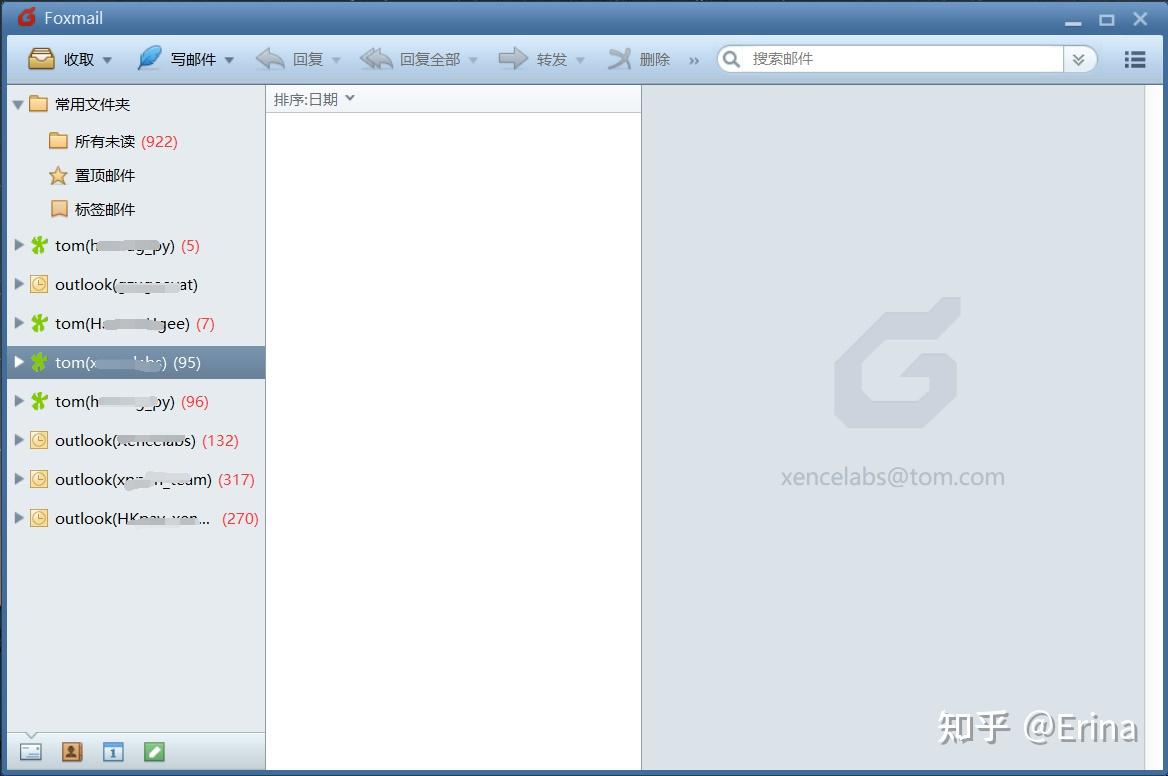This screenshot has width=1168, height=776.
Task: Click the 转发 forward icon
Action: pos(514,58)
